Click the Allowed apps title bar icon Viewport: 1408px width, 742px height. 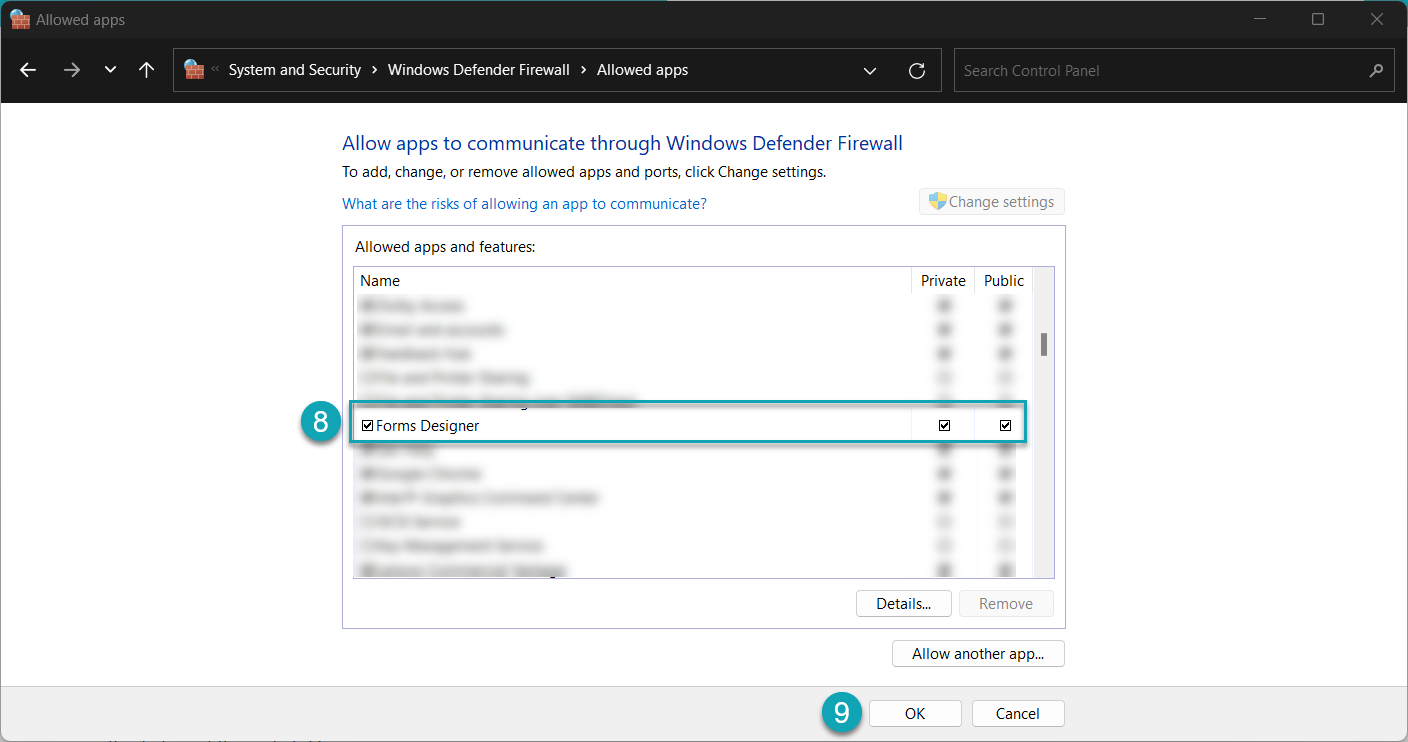click(20, 19)
